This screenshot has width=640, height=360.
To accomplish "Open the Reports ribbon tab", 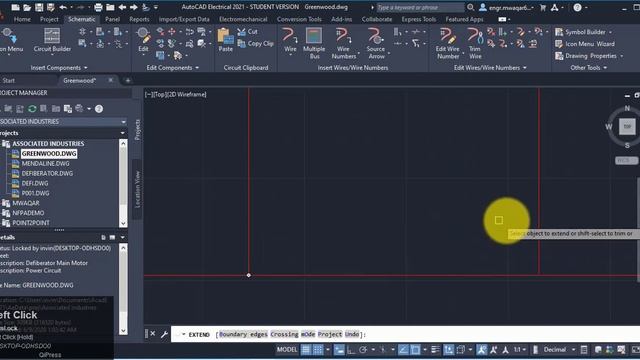I will tap(139, 19).
